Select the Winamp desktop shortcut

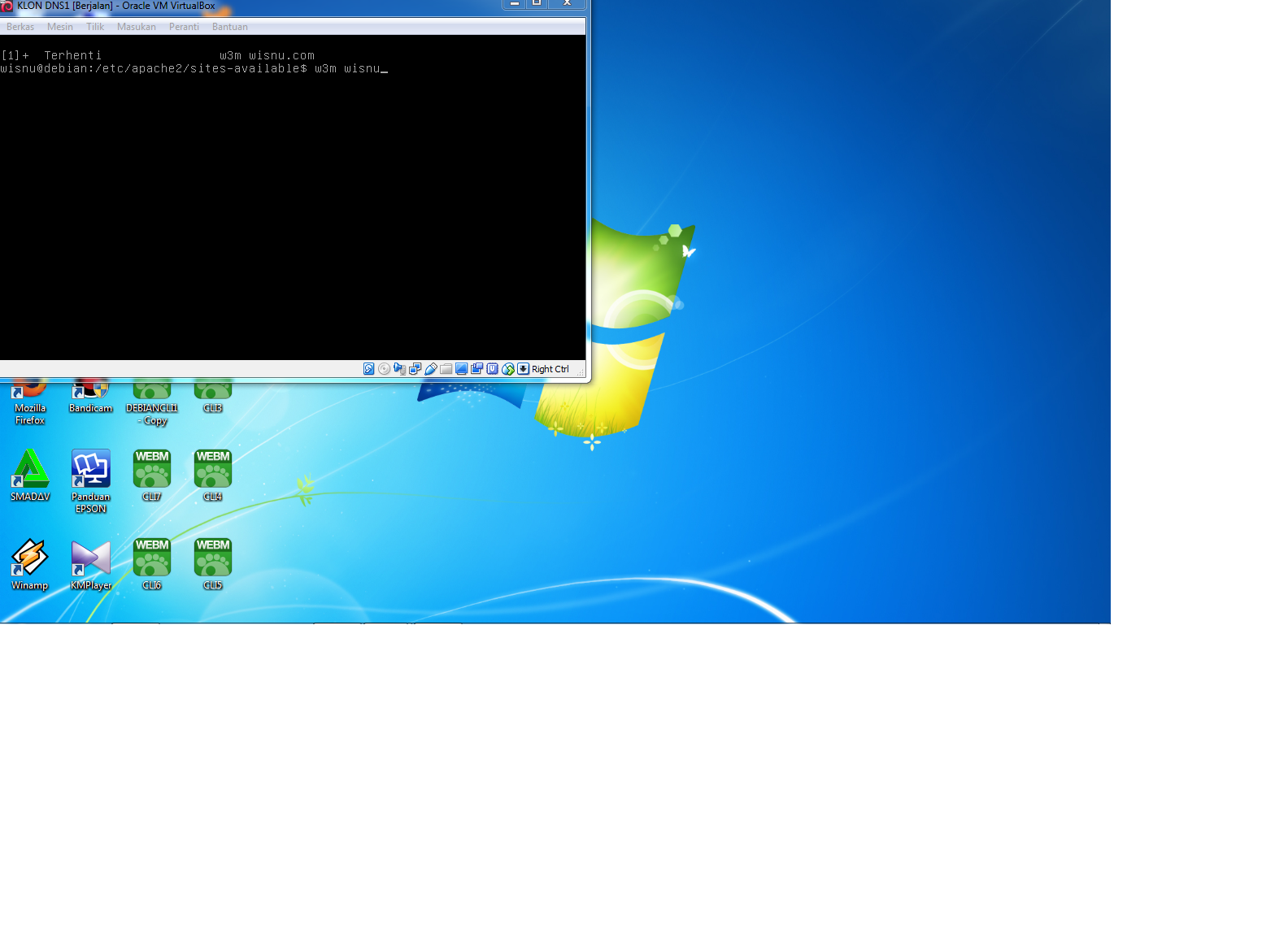(x=30, y=564)
